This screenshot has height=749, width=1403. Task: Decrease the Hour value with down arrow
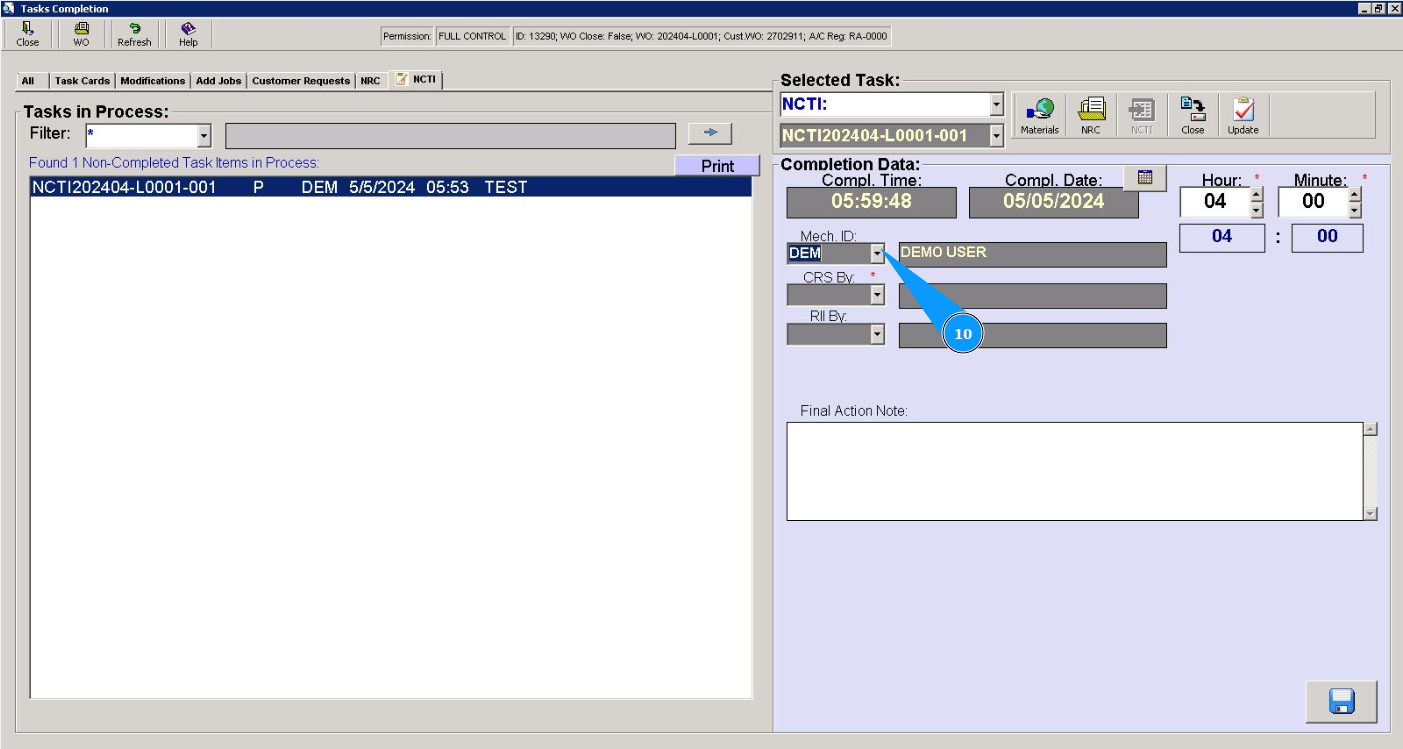click(x=1257, y=210)
